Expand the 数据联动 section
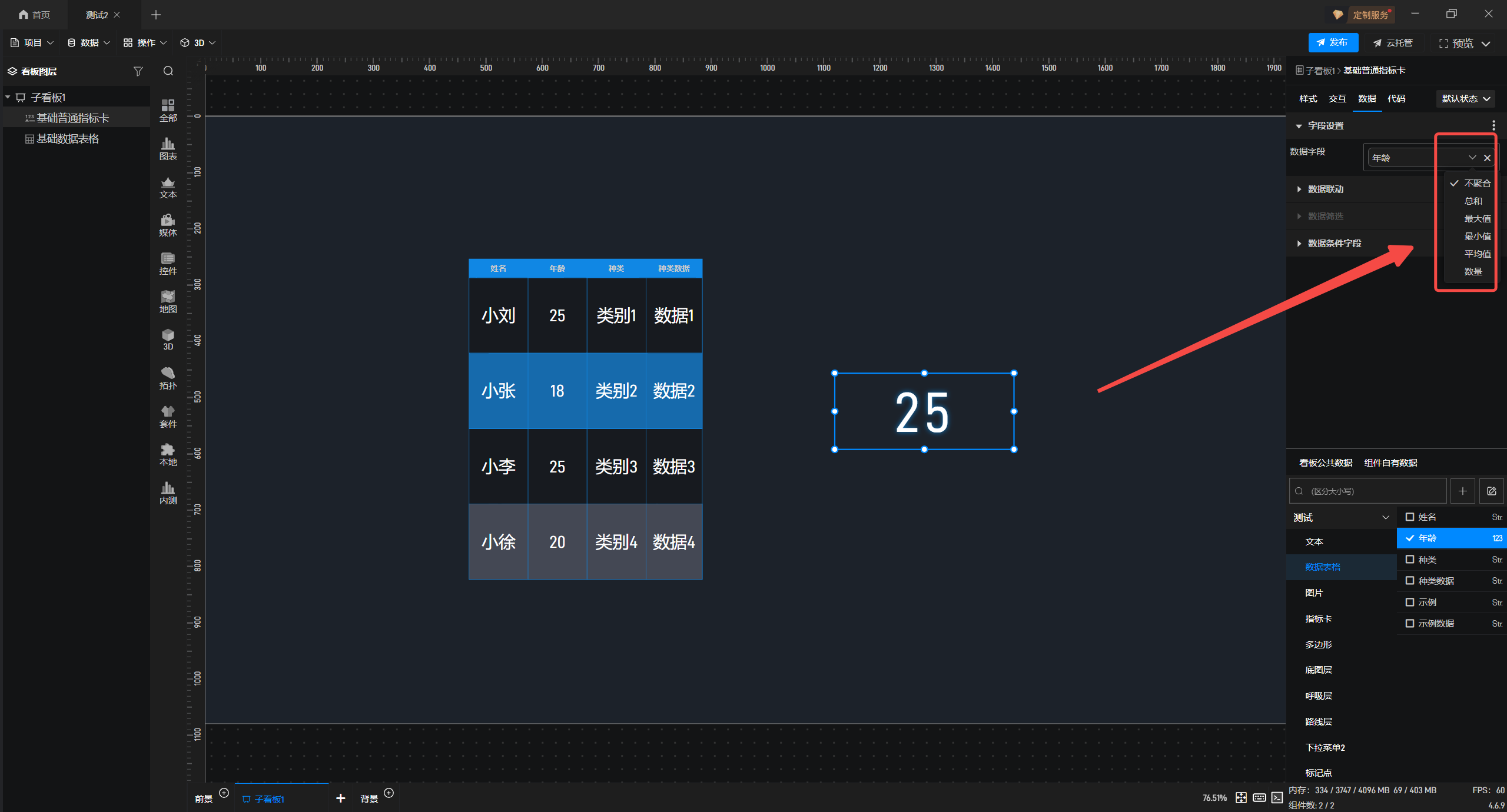 pyautogui.click(x=1325, y=189)
